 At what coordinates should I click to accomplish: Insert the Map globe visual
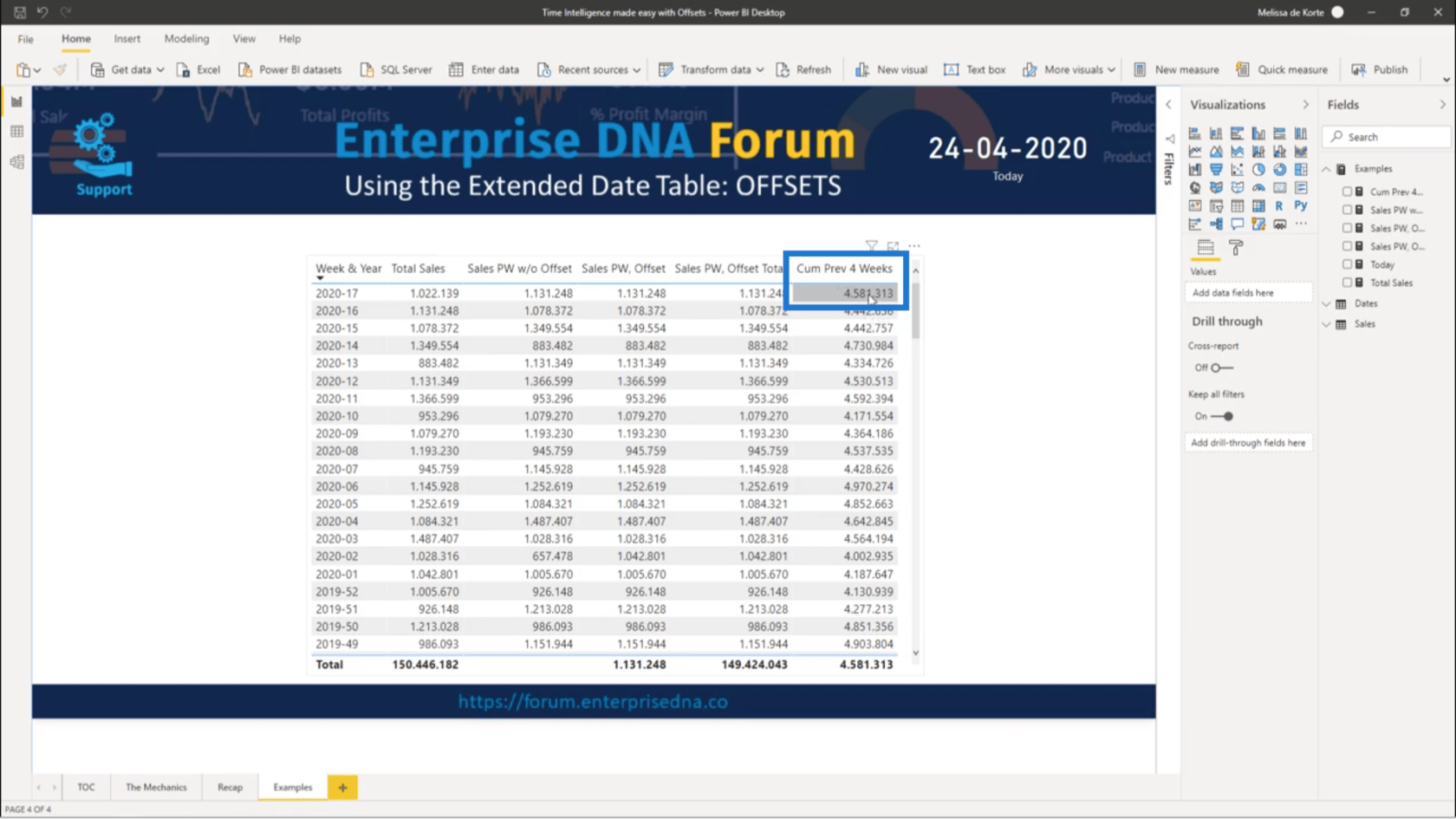pos(1195,188)
